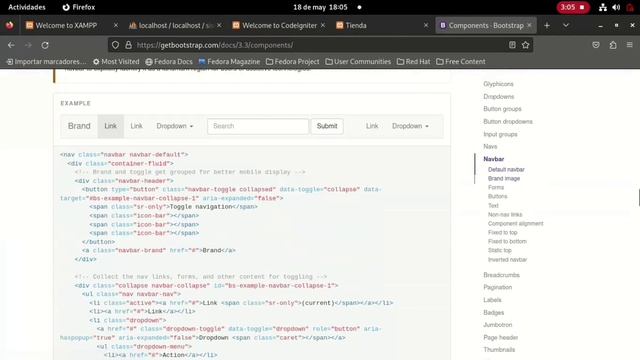This screenshot has width=640, height=360.
Task: Close the Tienda tab
Action: coord(426,25)
